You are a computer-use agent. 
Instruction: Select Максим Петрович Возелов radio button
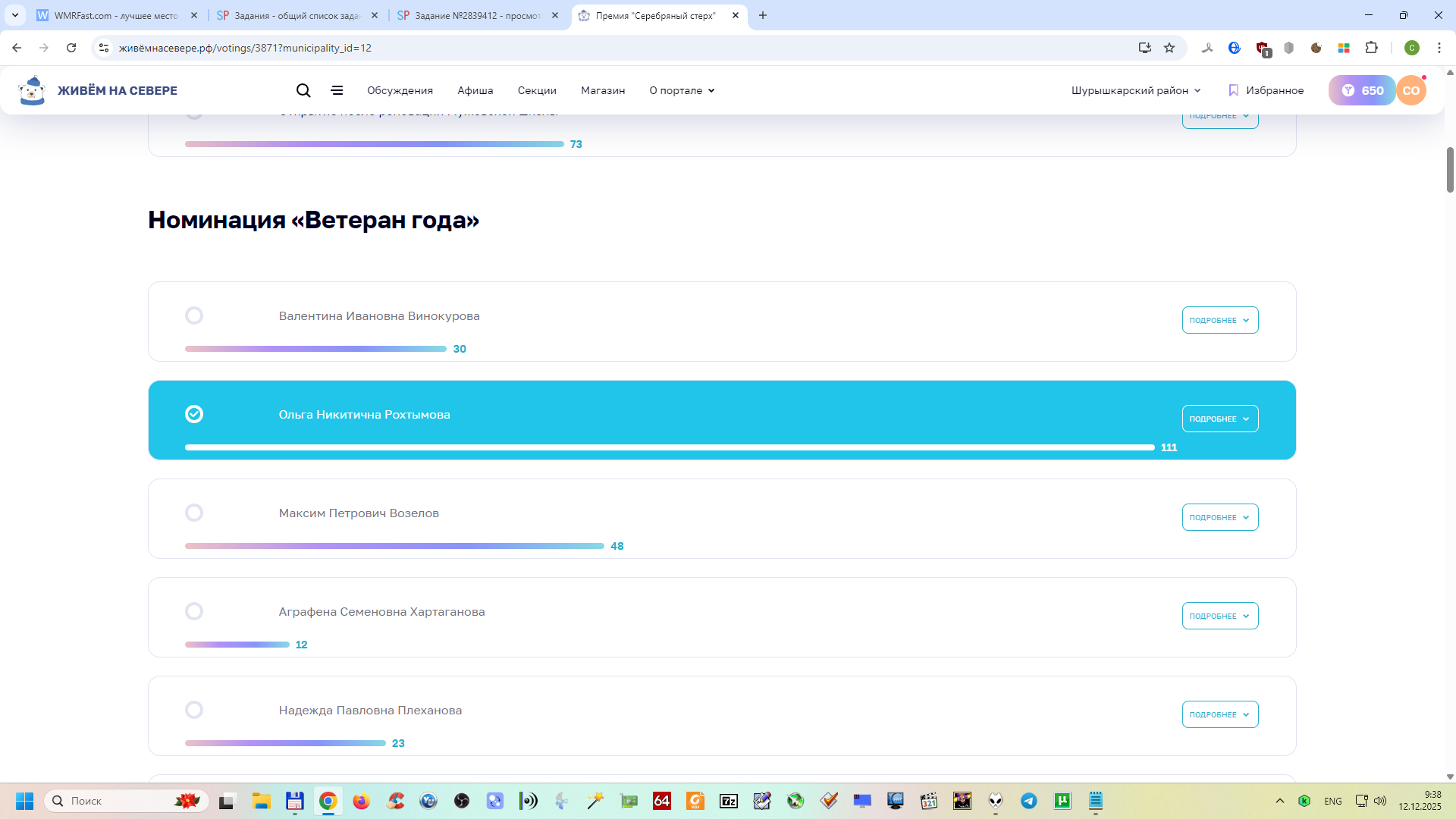point(194,513)
